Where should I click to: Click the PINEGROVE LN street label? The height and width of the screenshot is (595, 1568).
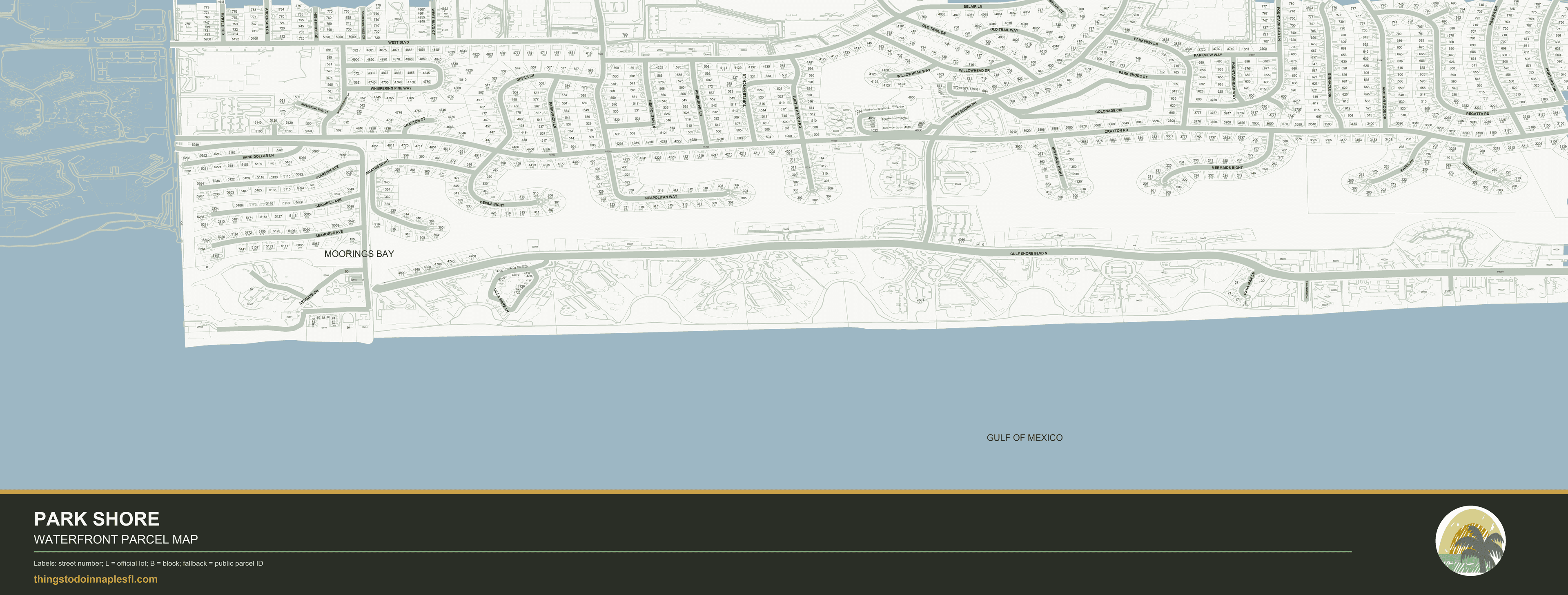(699, 103)
